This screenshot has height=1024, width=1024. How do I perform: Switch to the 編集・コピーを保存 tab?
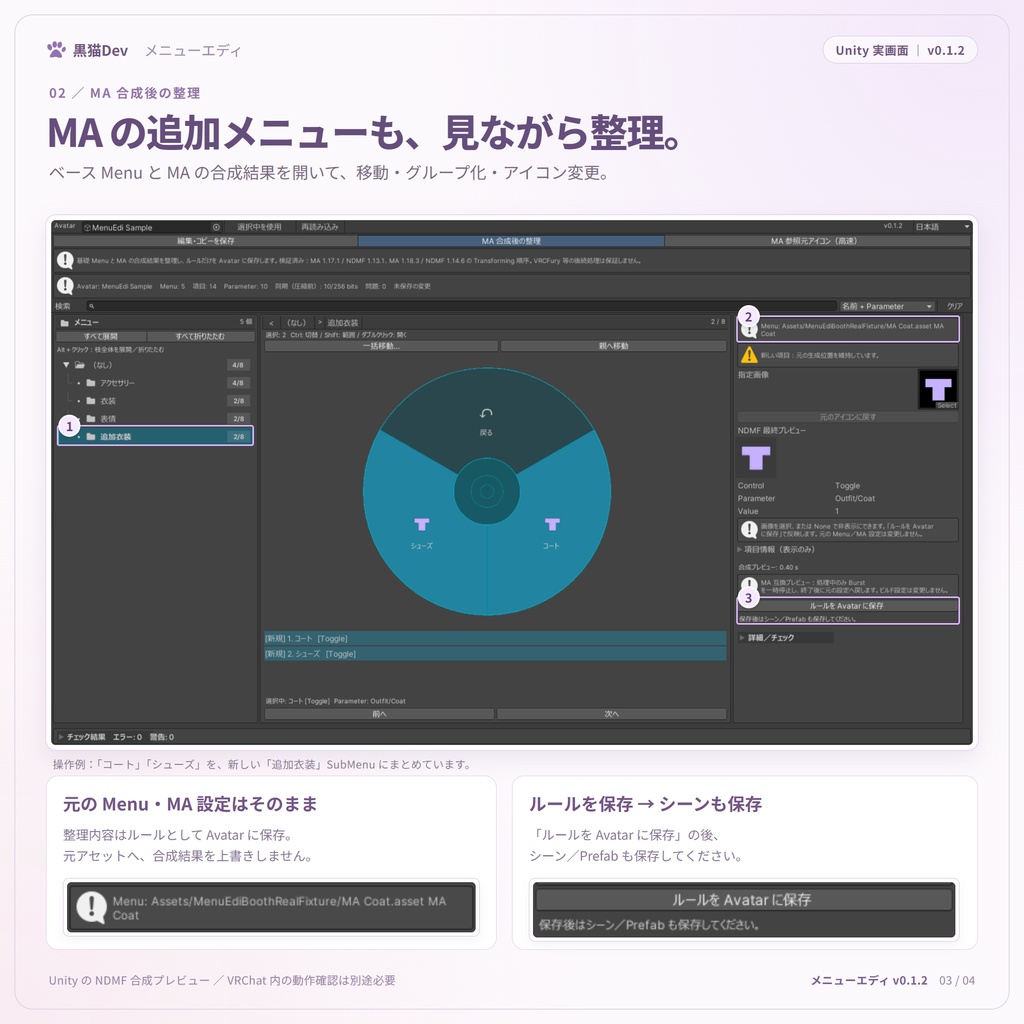point(206,241)
